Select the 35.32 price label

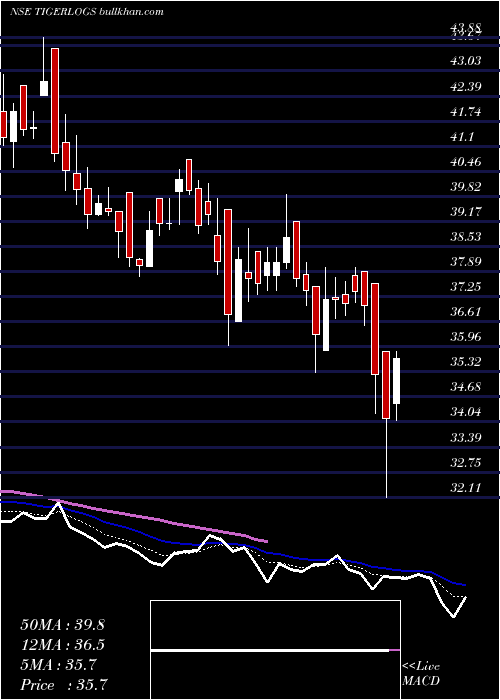point(466,362)
